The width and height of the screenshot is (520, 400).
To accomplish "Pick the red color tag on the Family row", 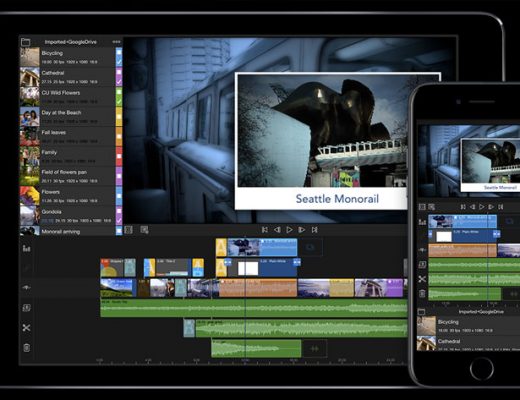I will tap(119, 156).
